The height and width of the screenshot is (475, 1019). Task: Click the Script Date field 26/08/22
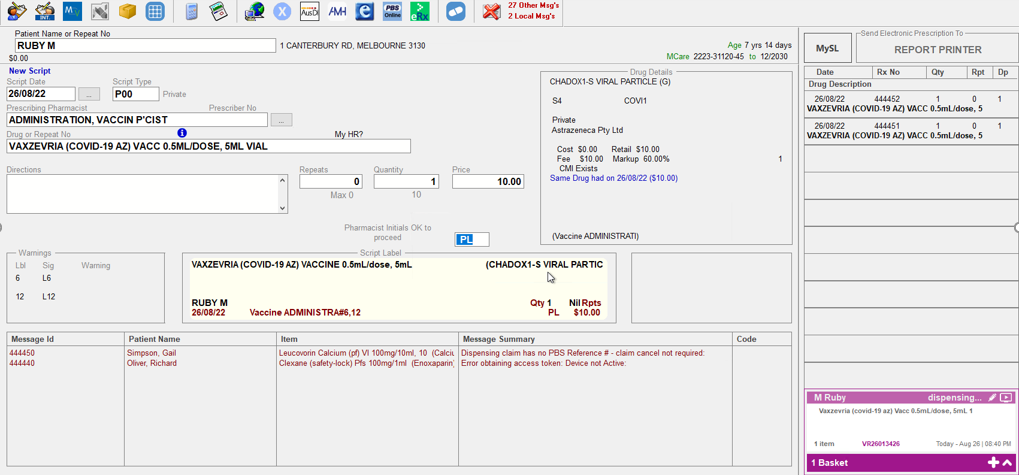coord(41,94)
